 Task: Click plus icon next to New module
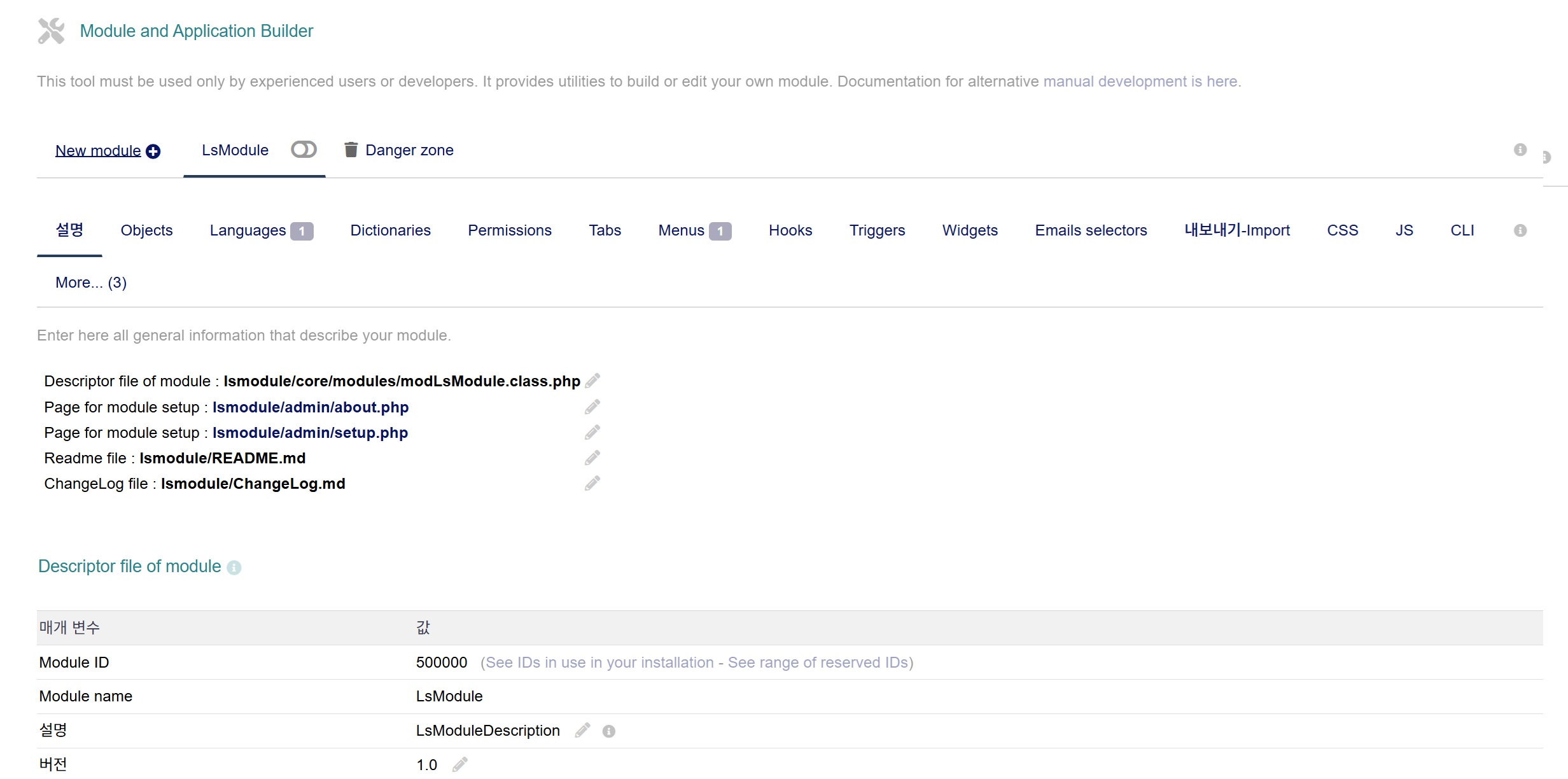tap(153, 151)
